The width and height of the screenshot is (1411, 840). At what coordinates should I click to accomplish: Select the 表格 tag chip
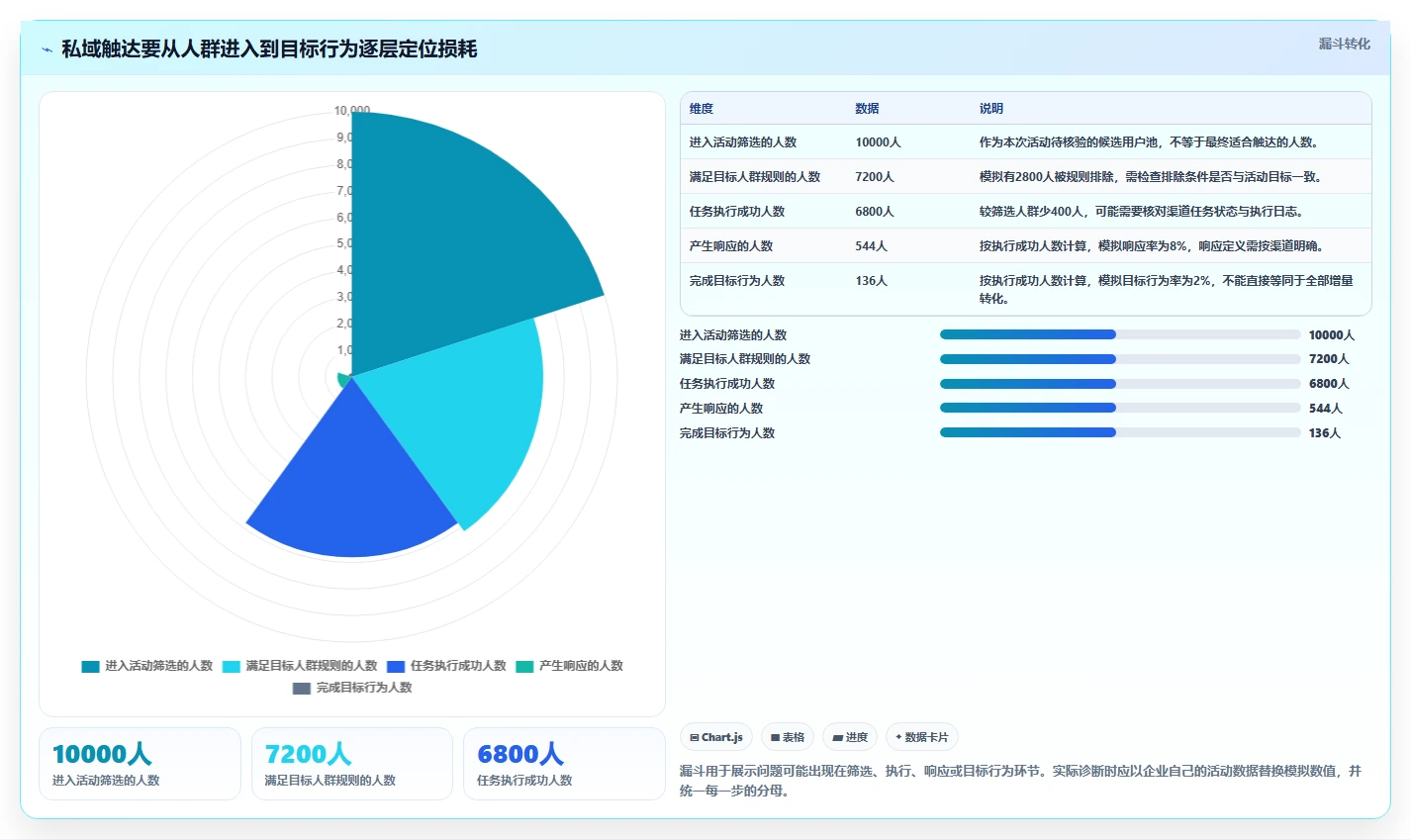788,737
